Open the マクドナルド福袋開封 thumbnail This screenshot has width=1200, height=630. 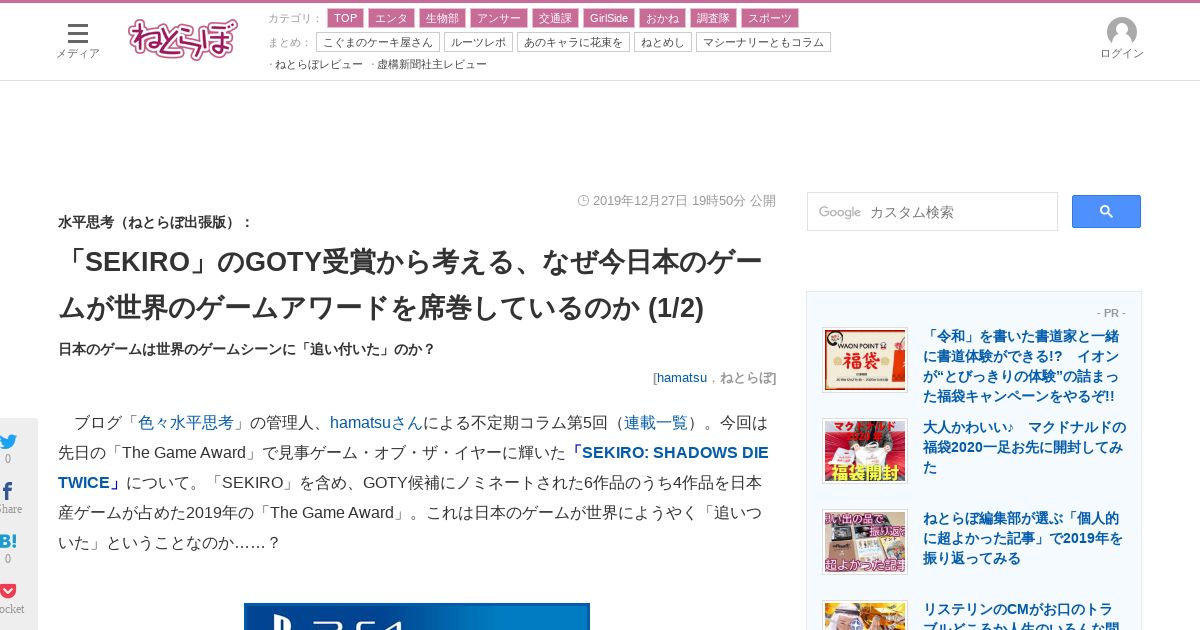[865, 451]
